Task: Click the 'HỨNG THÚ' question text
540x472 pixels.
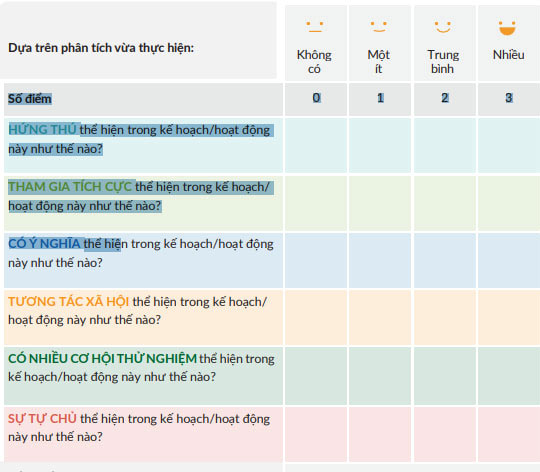Action: [x=141, y=139]
